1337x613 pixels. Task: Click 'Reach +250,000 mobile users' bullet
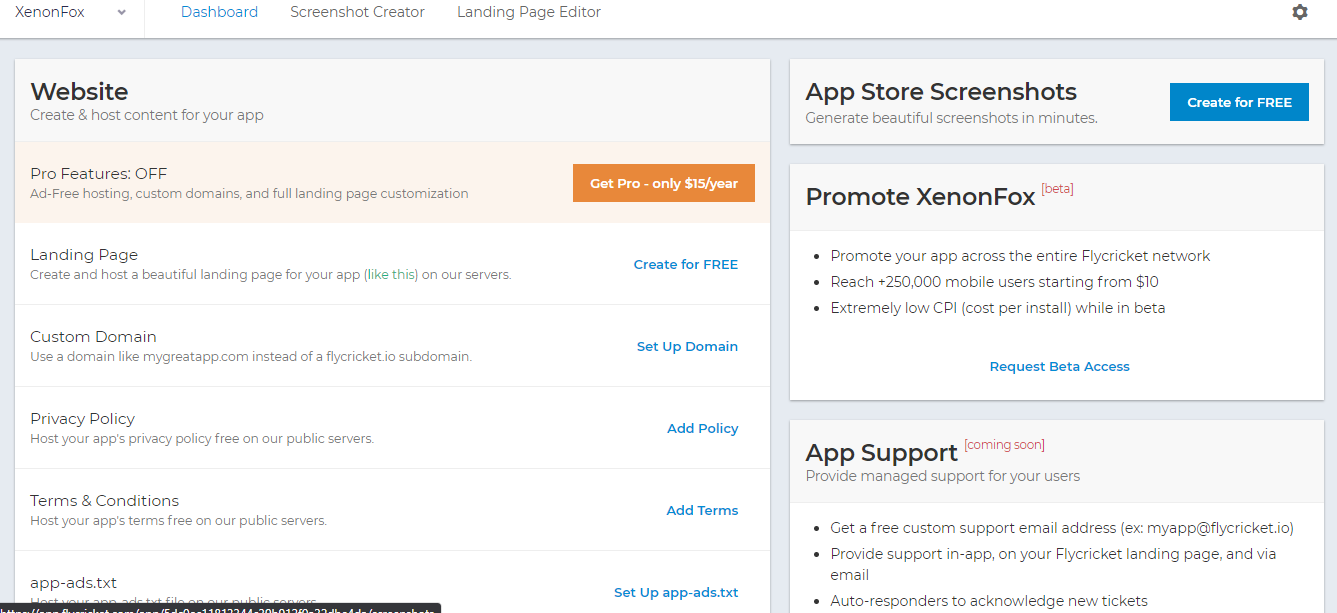(994, 282)
